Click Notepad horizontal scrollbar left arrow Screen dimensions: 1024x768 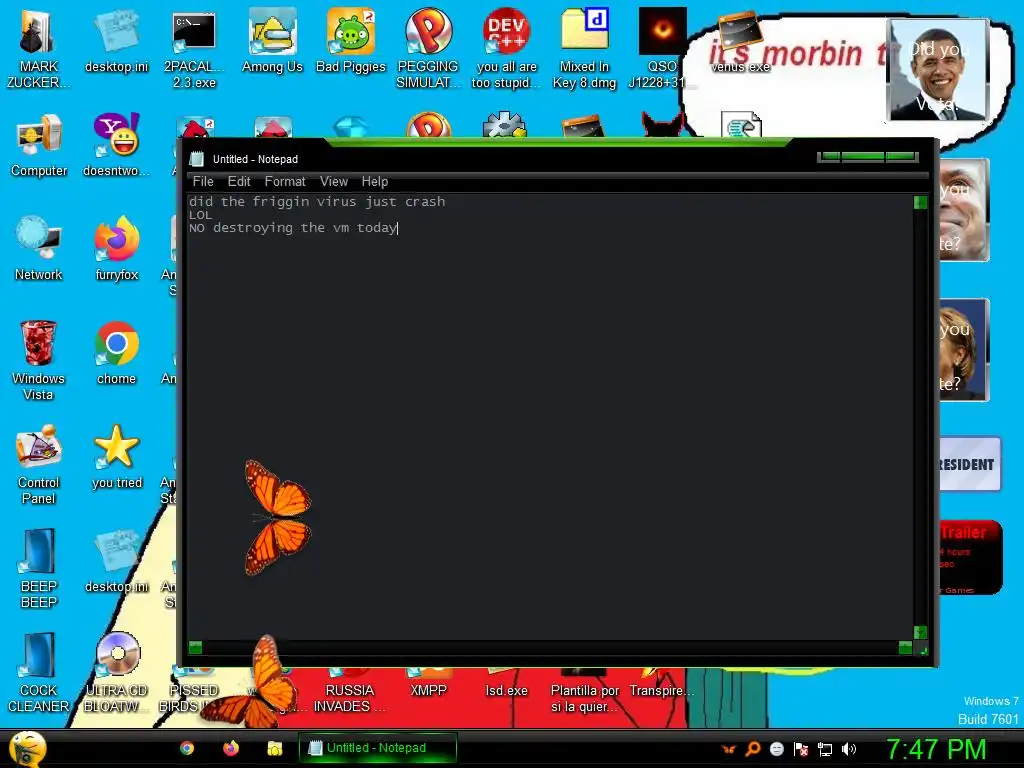[x=195, y=647]
